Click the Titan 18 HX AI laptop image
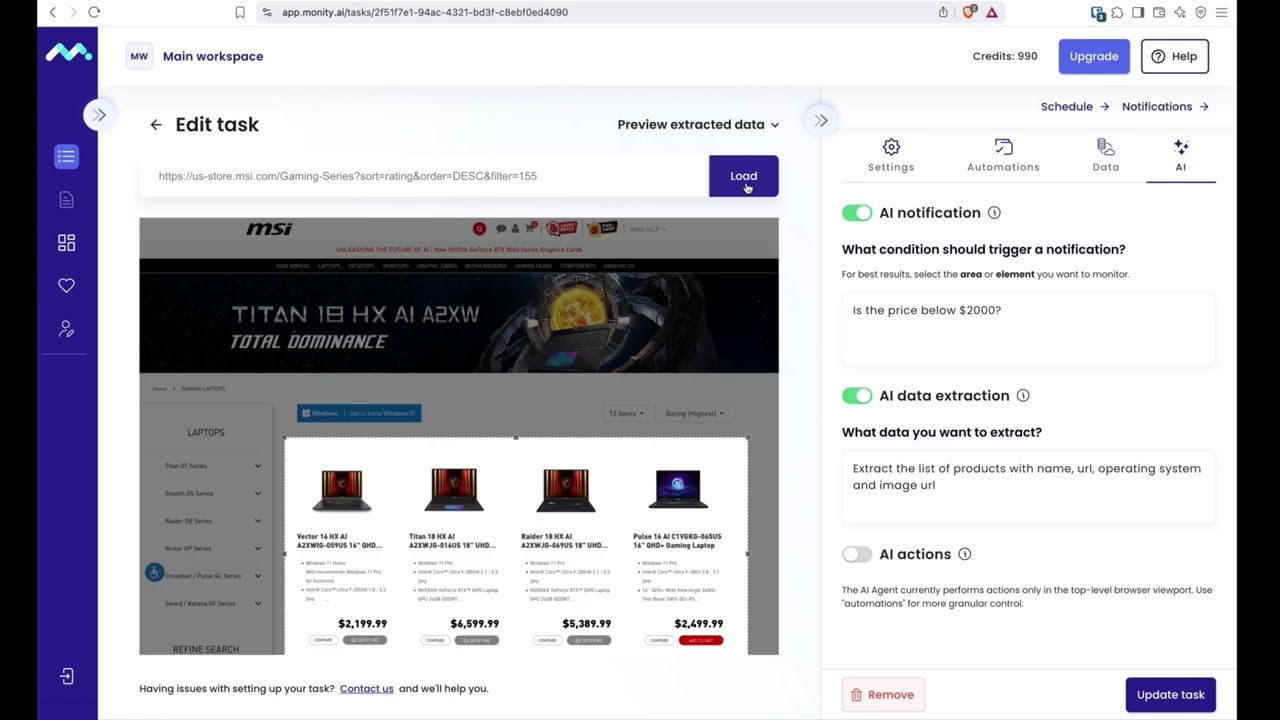The image size is (1280, 720). pyautogui.click(x=453, y=490)
